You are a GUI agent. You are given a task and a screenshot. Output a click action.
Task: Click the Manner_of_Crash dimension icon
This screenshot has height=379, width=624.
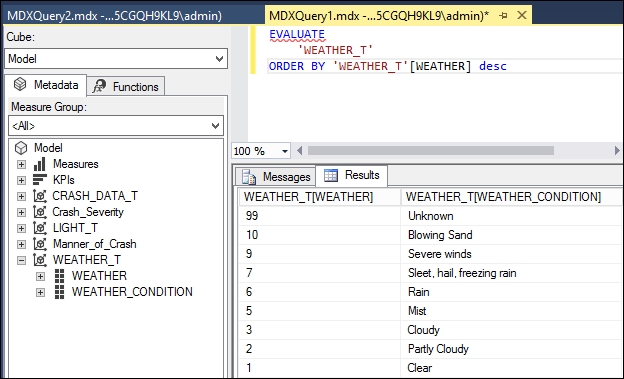[40, 244]
